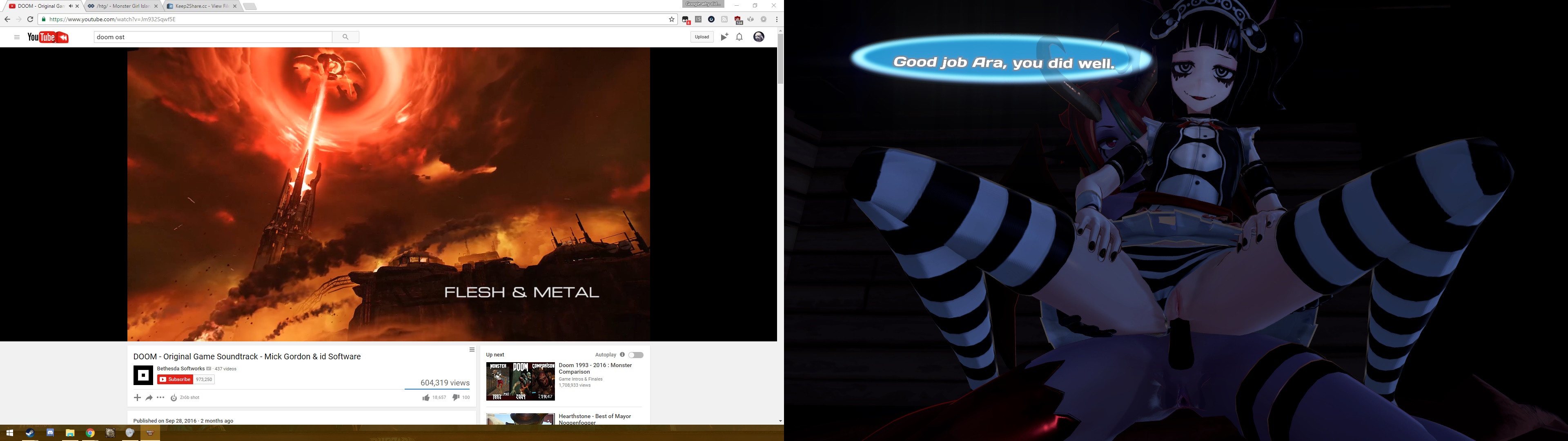Go to YouTube home via the logo
The width and height of the screenshot is (1568, 441).
tap(48, 37)
